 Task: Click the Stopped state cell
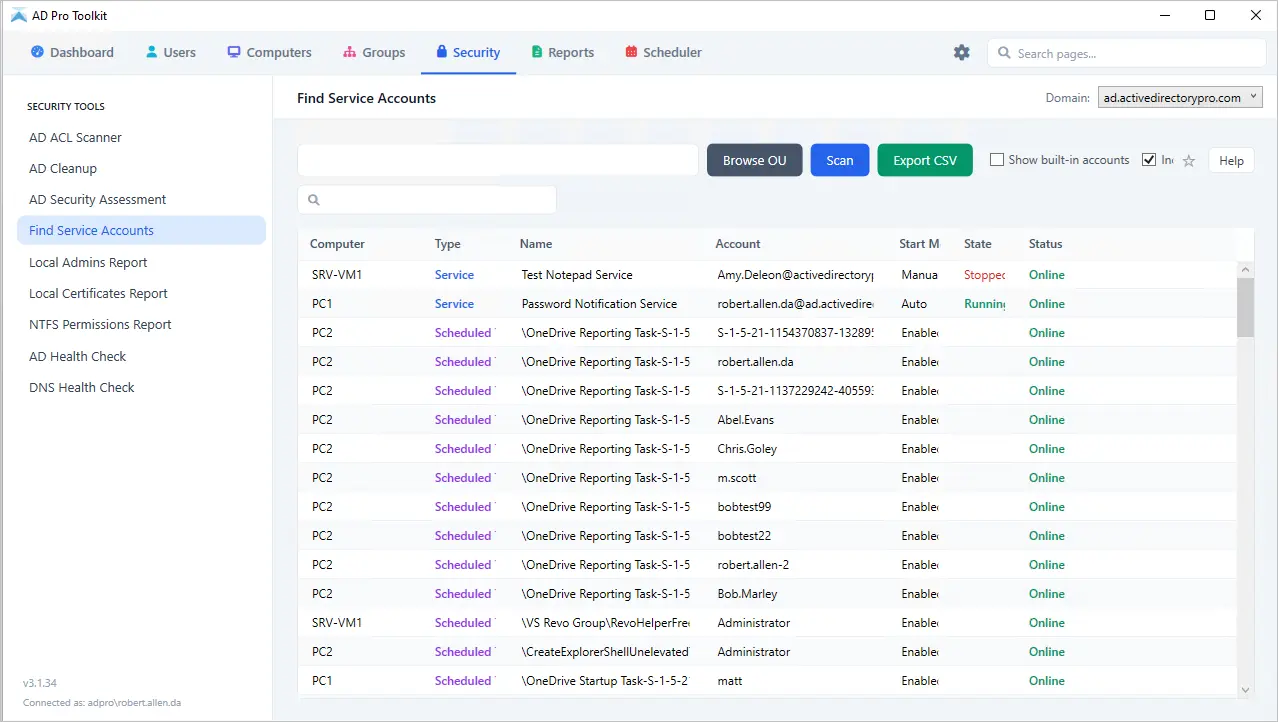(x=984, y=275)
